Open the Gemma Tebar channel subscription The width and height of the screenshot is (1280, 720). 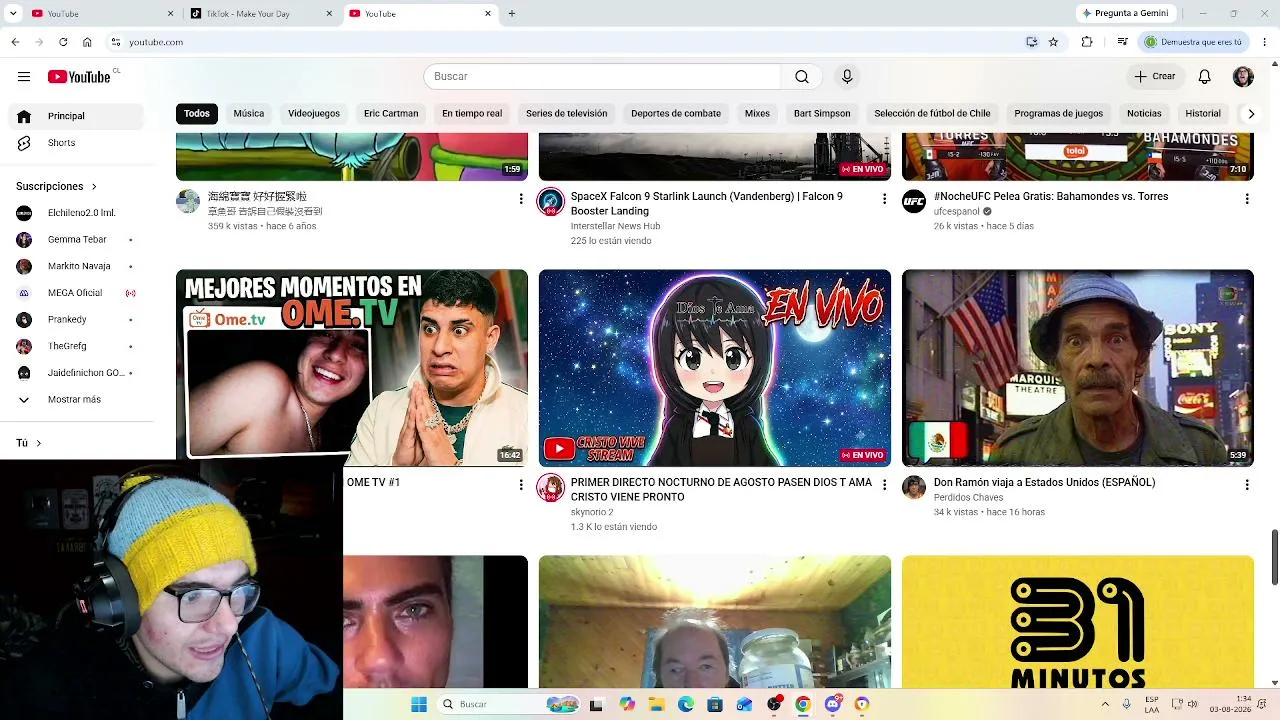[77, 240]
